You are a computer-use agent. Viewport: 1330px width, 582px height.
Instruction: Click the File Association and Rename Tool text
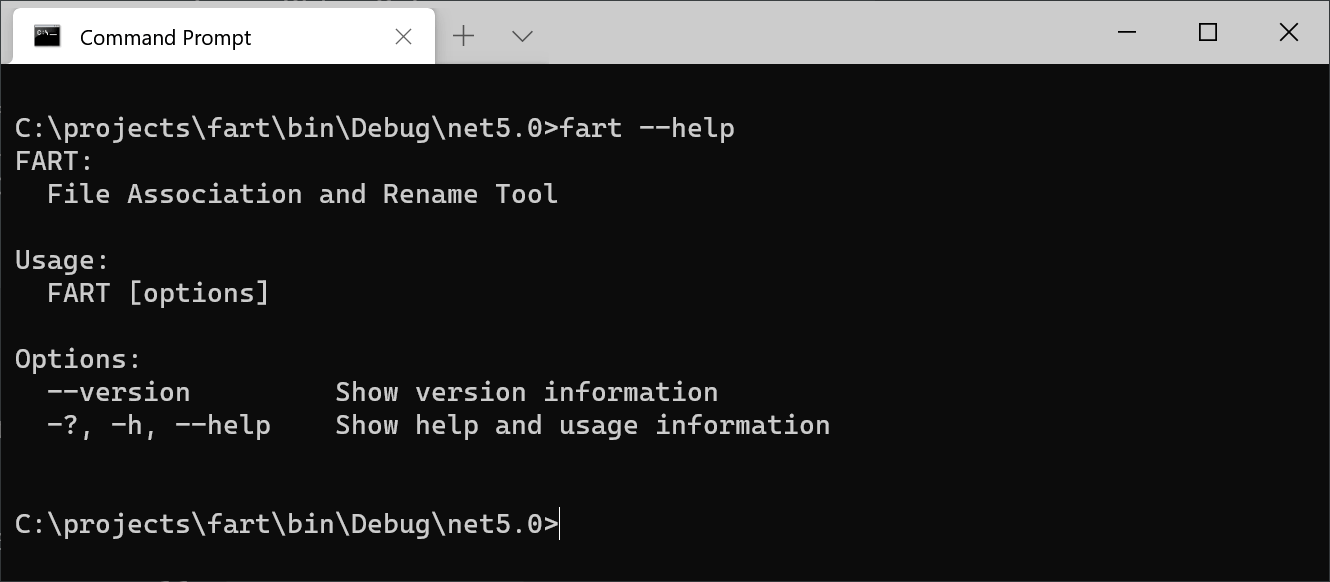tap(301, 193)
